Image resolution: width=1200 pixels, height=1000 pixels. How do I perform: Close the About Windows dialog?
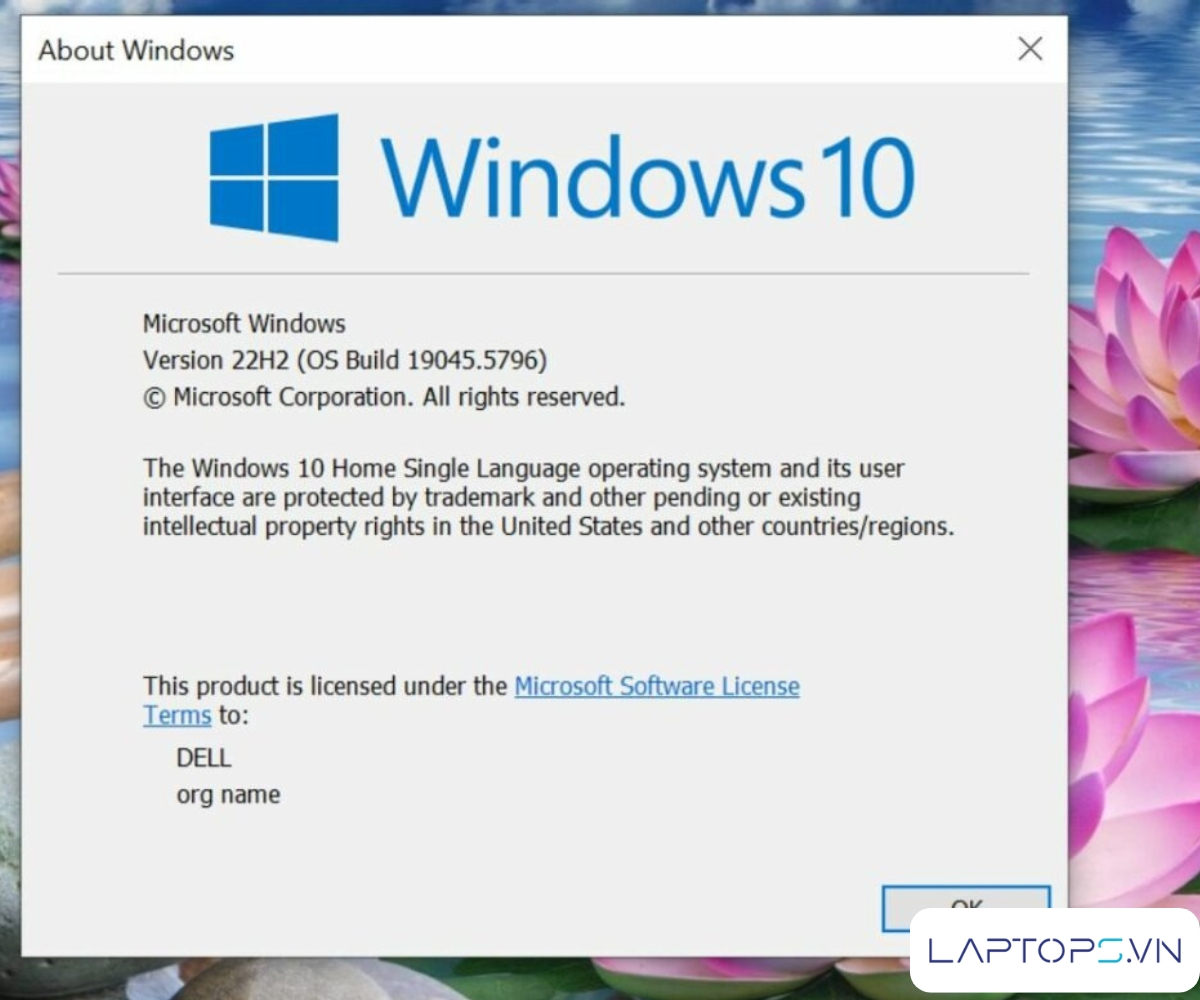pyautogui.click(x=1030, y=49)
